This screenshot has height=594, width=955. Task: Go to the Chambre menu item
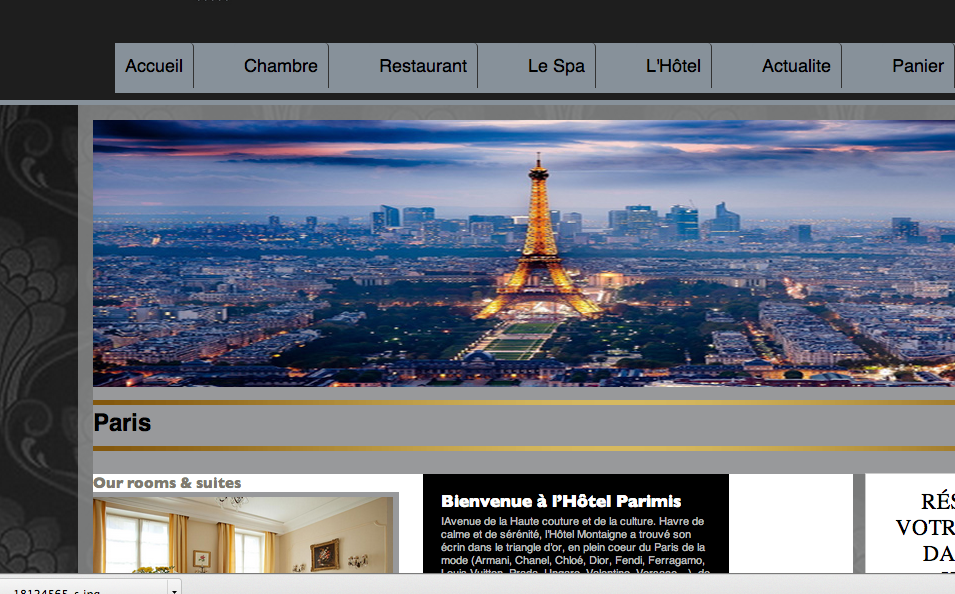(280, 66)
